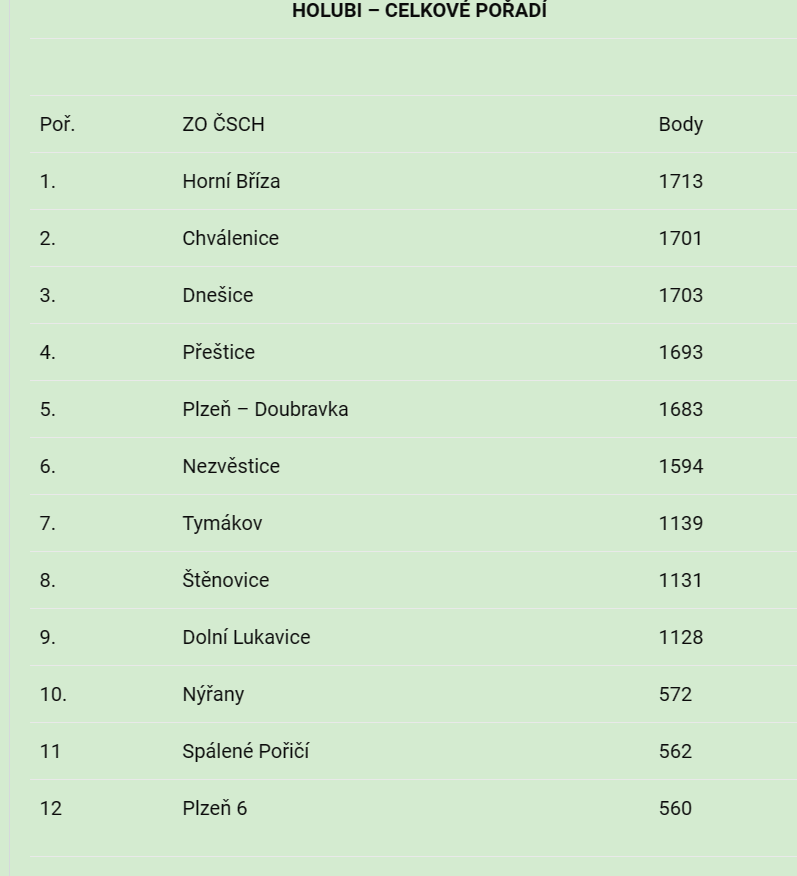Click the Horní Bříza table entry
This screenshot has height=876, width=797.
(x=231, y=181)
